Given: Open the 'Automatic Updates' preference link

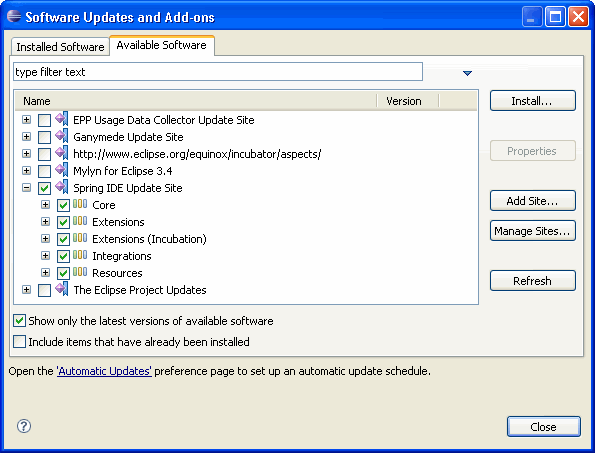Looking at the screenshot, I should 104,371.
